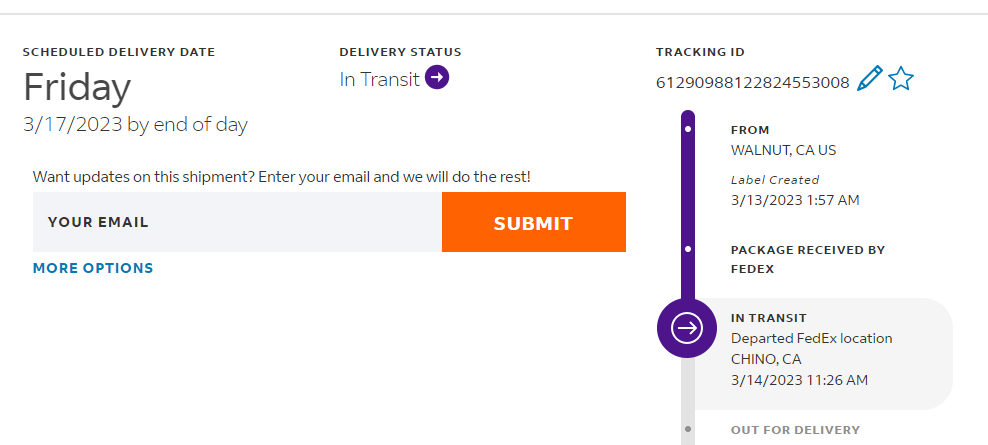Click the WALNUT, CA US origin text
The image size is (988, 445).
pos(783,150)
